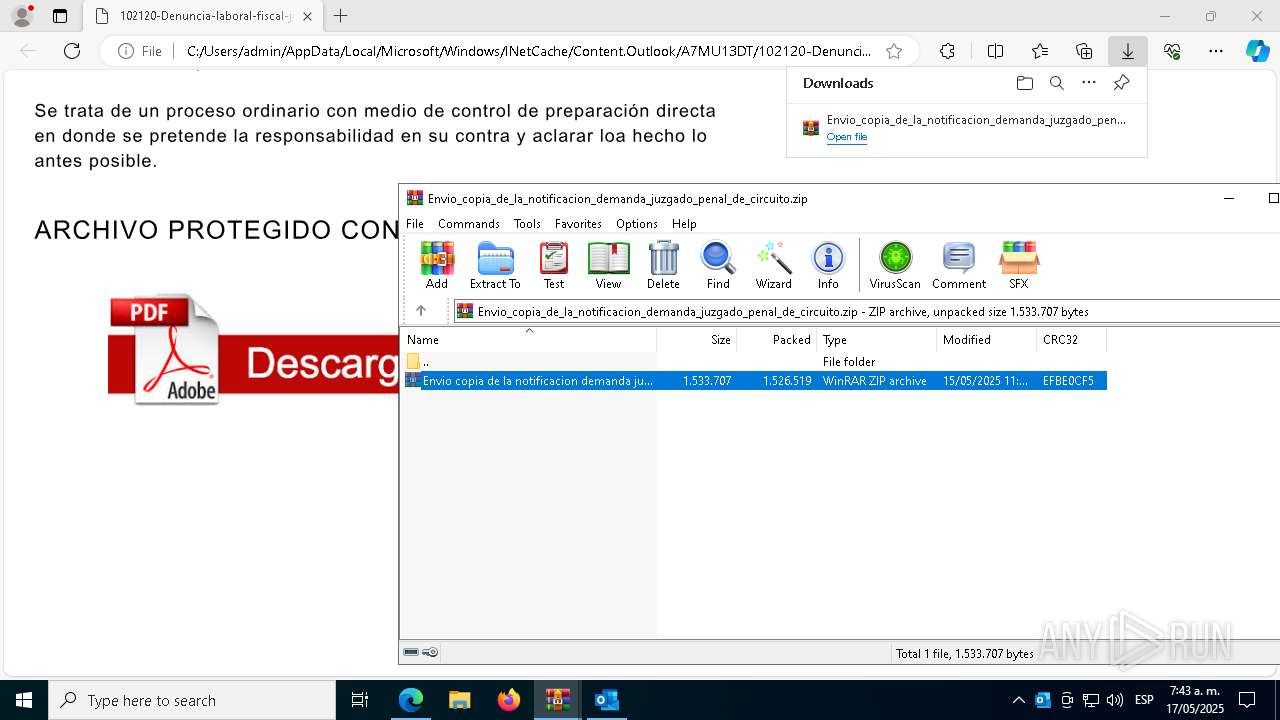Sort files by the Type column header

click(x=877, y=340)
